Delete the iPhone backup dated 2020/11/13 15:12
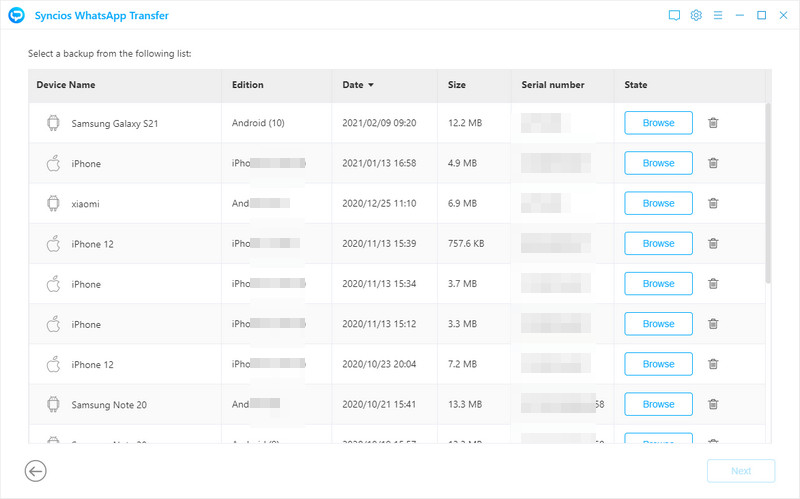The height and width of the screenshot is (499, 800). point(713,324)
